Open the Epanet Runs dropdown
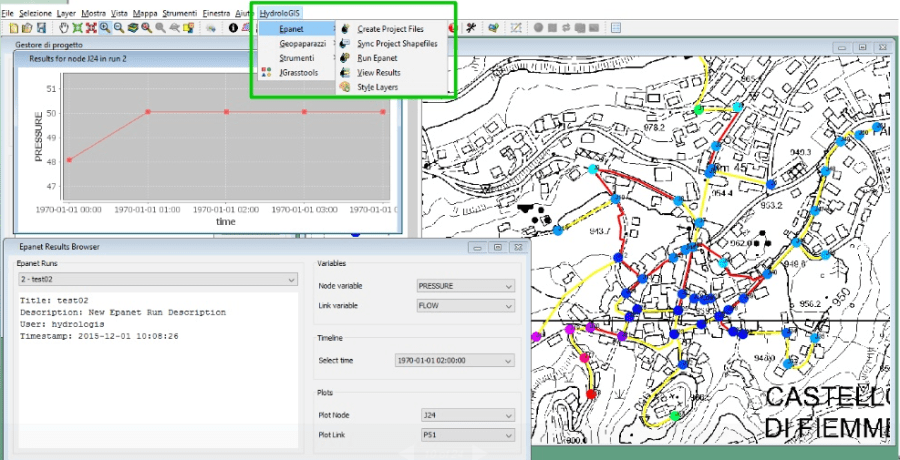Image resolution: width=900 pixels, height=460 pixels. (157, 280)
